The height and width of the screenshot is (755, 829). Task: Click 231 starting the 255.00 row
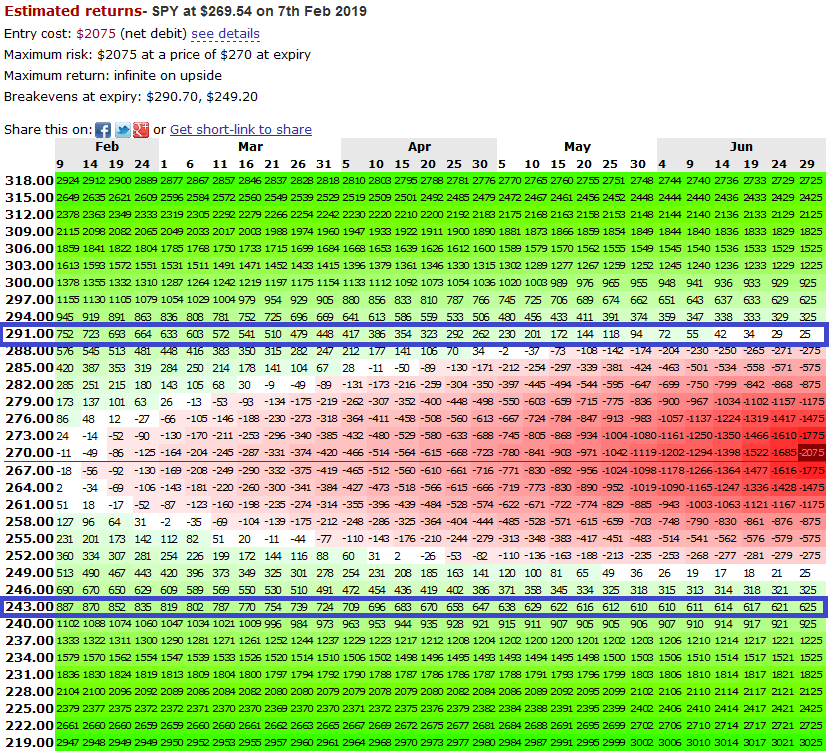[x=65, y=539]
